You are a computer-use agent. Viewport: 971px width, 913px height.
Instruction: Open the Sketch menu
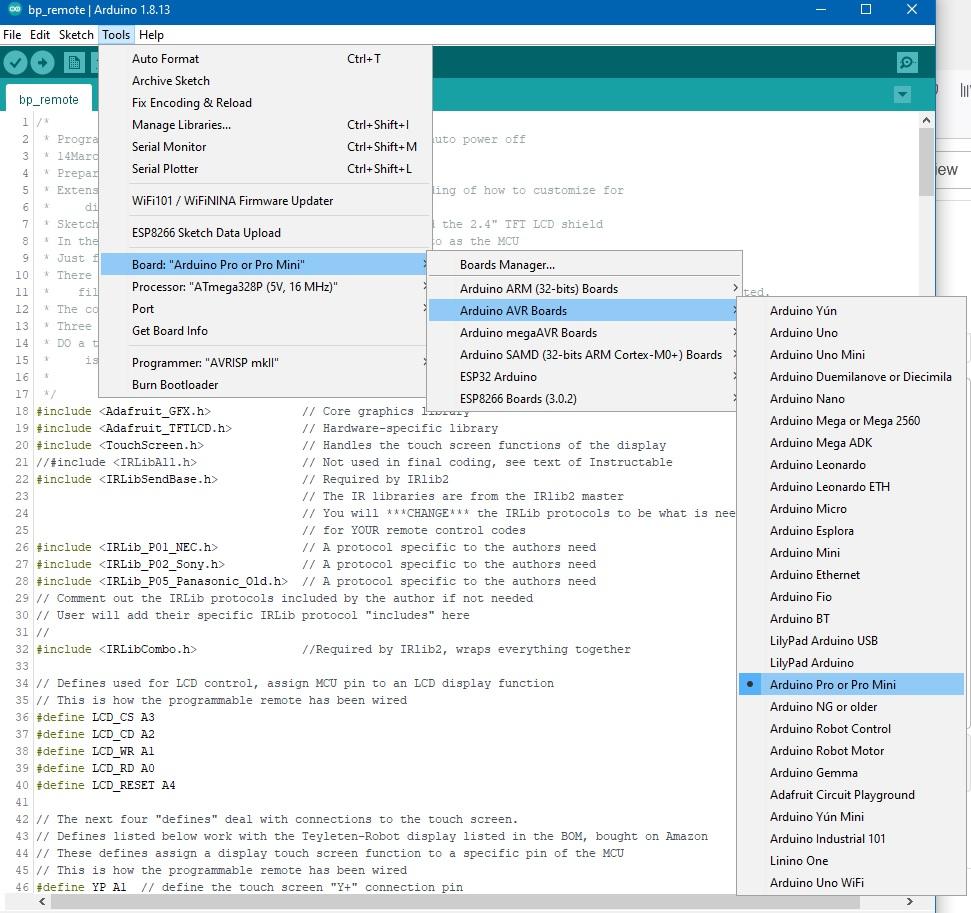(76, 35)
